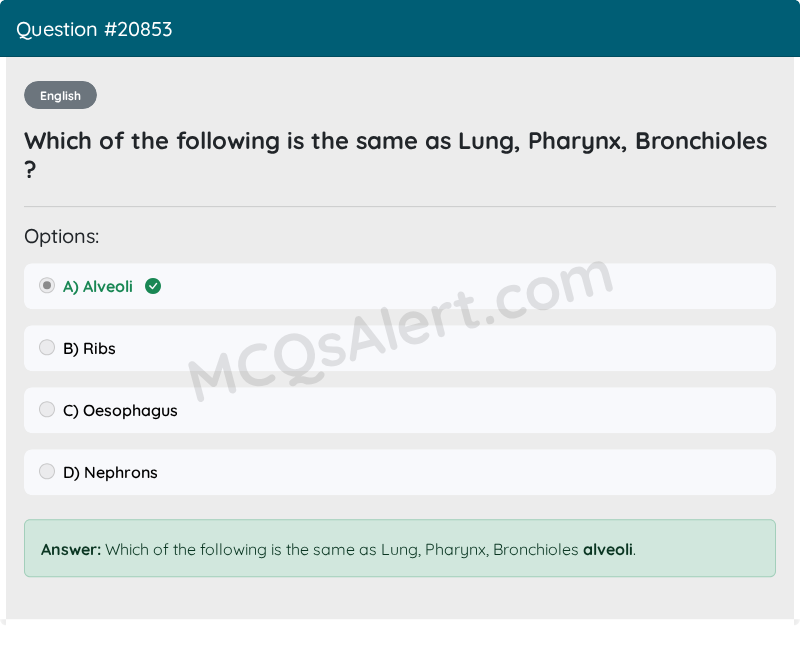Select option D Nephrons

click(x=110, y=472)
